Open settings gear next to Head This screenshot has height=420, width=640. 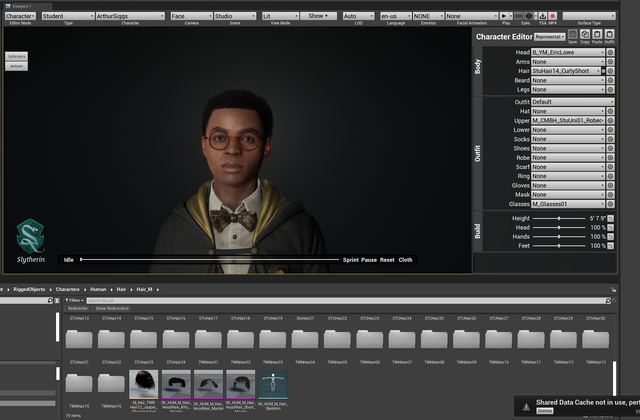pyautogui.click(x=610, y=52)
